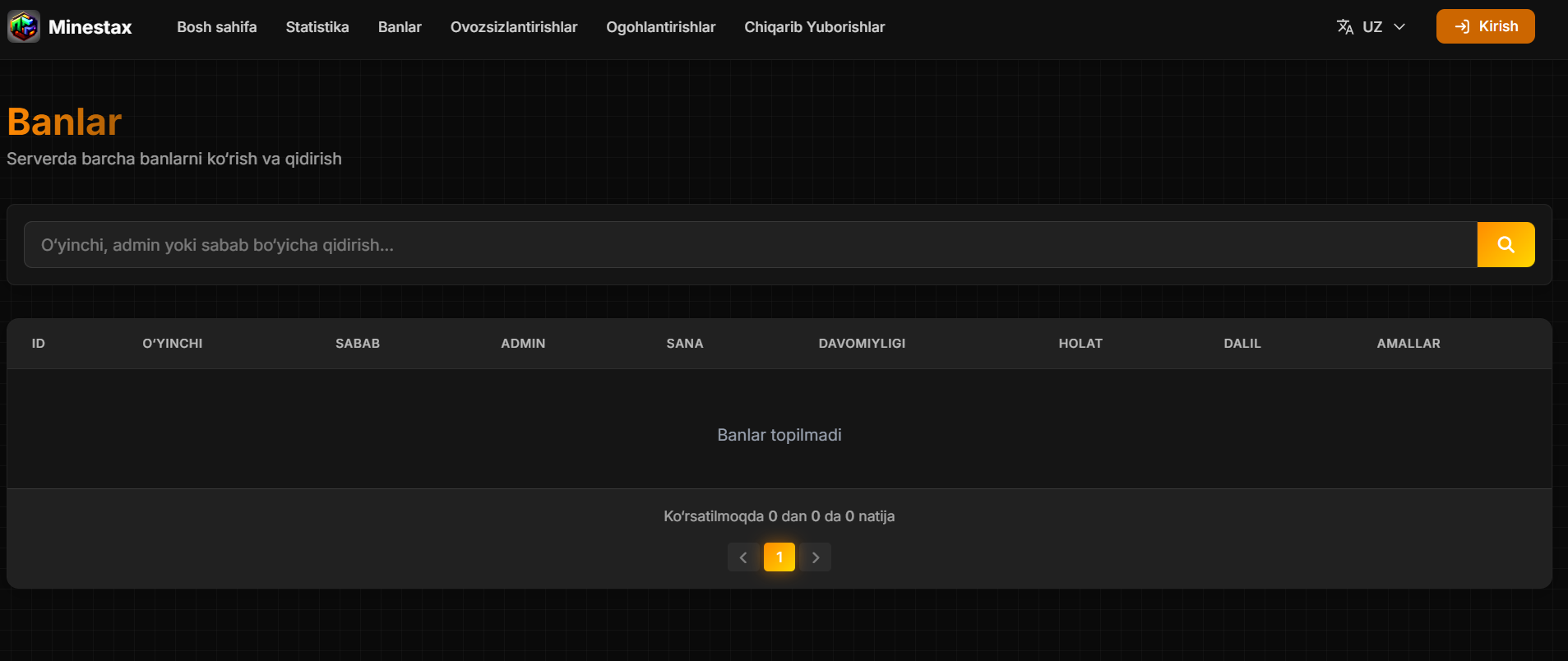The height and width of the screenshot is (661, 1568).
Task: Open Chiqarib Yuborishlar page
Action: click(815, 27)
